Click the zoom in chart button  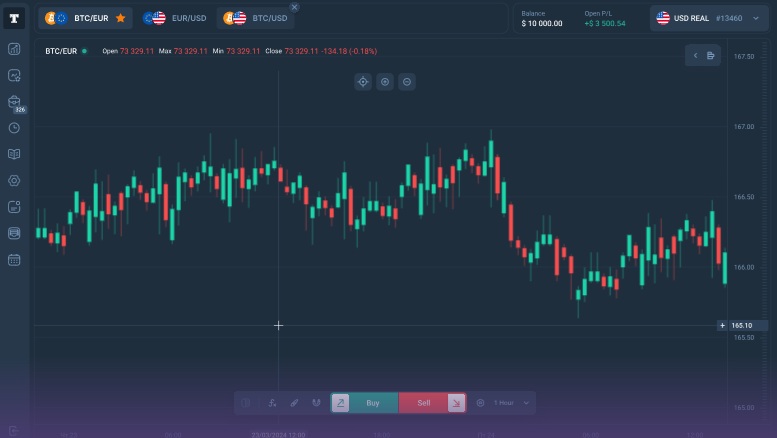click(385, 81)
